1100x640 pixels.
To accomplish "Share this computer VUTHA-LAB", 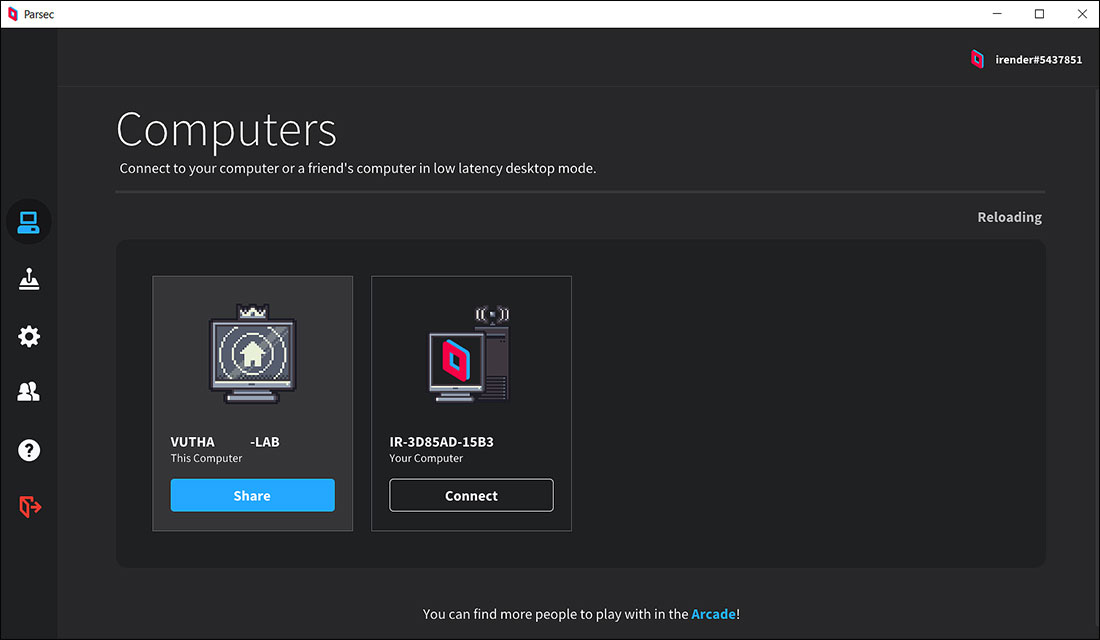I will pyautogui.click(x=253, y=495).
